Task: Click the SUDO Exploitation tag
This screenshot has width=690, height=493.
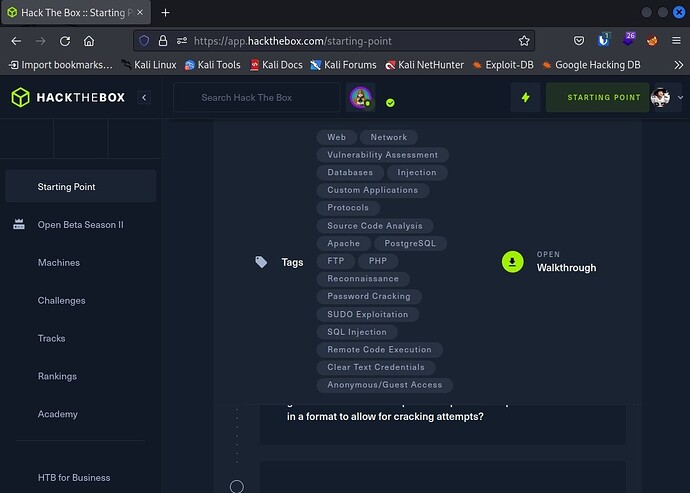Action: (367, 314)
